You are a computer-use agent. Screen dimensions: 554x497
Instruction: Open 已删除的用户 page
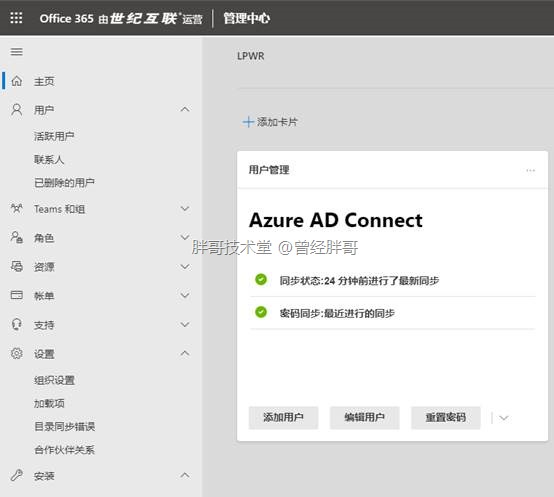(x=64, y=183)
